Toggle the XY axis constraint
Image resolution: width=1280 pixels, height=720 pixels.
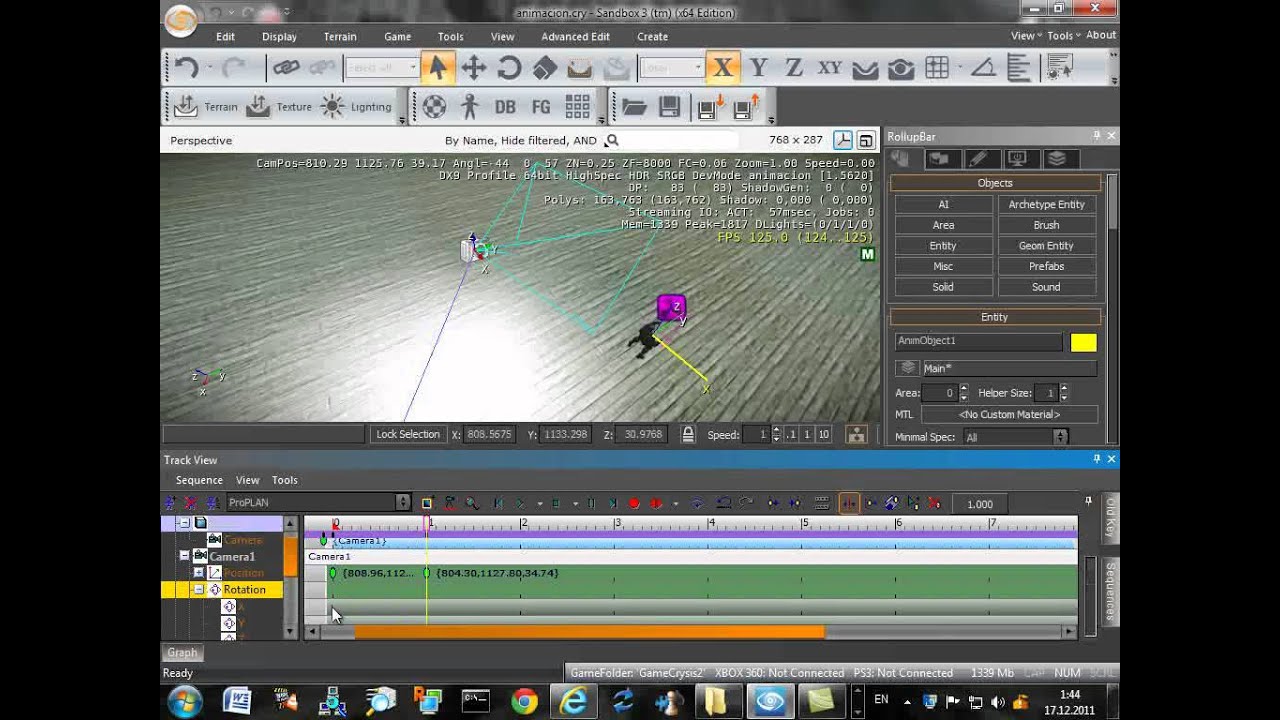[x=830, y=68]
